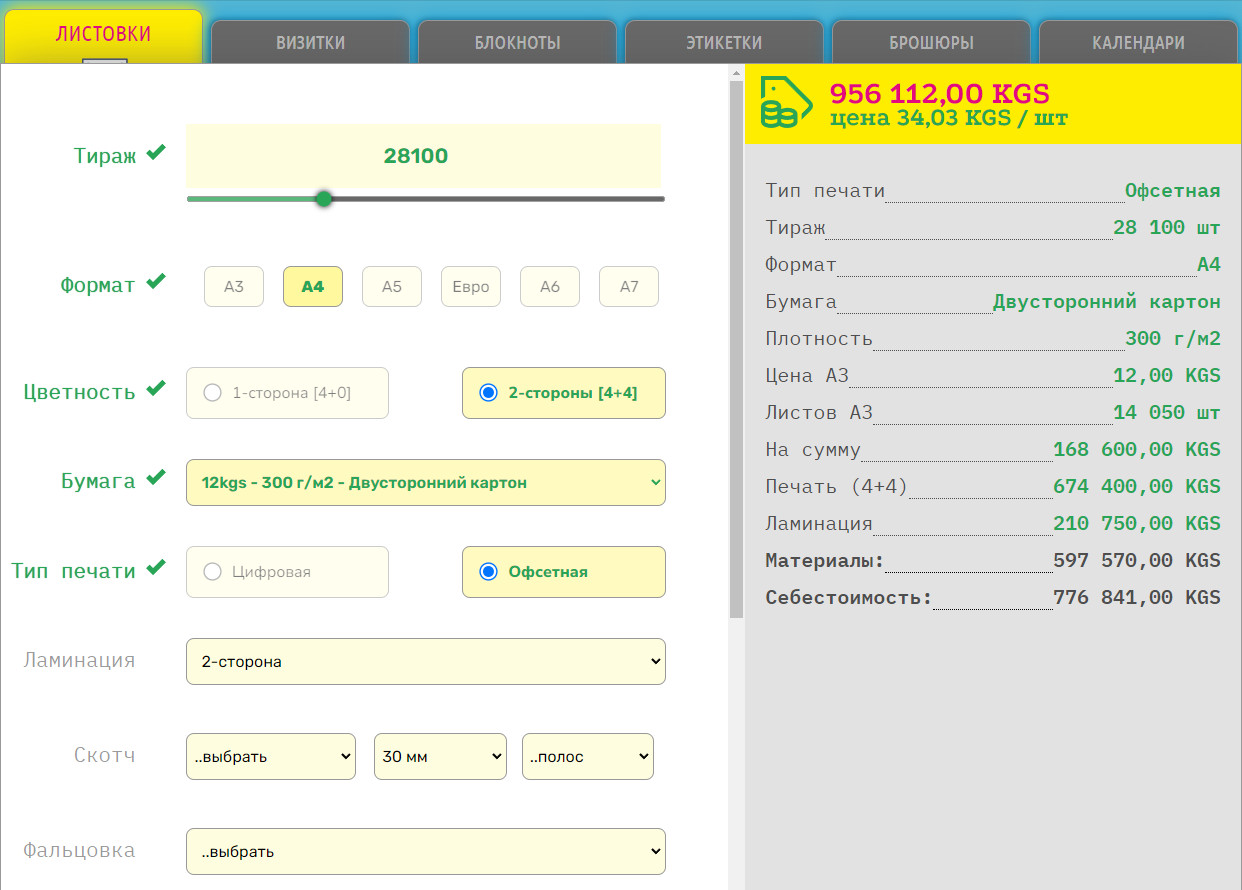Click the price tag coins icon

coord(786,102)
